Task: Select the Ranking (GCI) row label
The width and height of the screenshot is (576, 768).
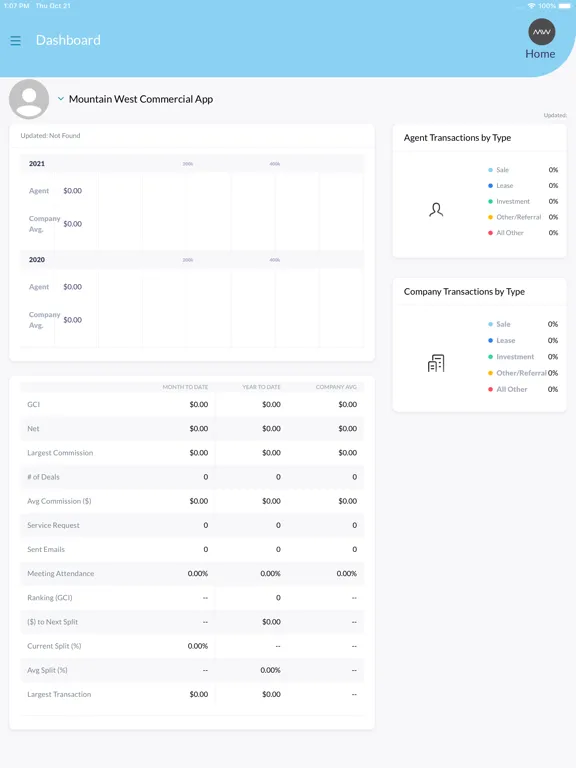Action: tap(49, 598)
